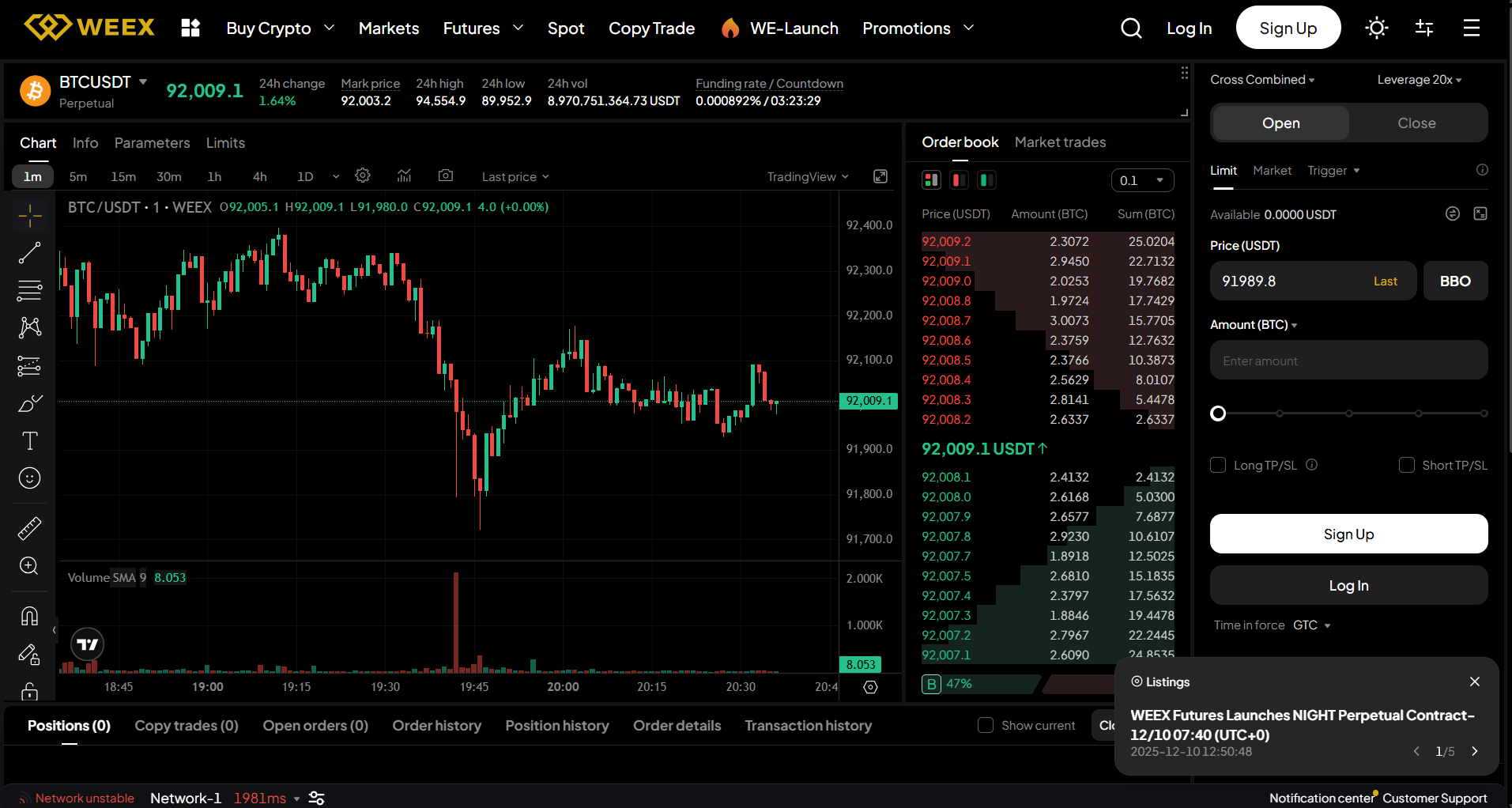Select the measure ruler tool
Viewport: 1512px width, 808px height.
pyautogui.click(x=29, y=527)
